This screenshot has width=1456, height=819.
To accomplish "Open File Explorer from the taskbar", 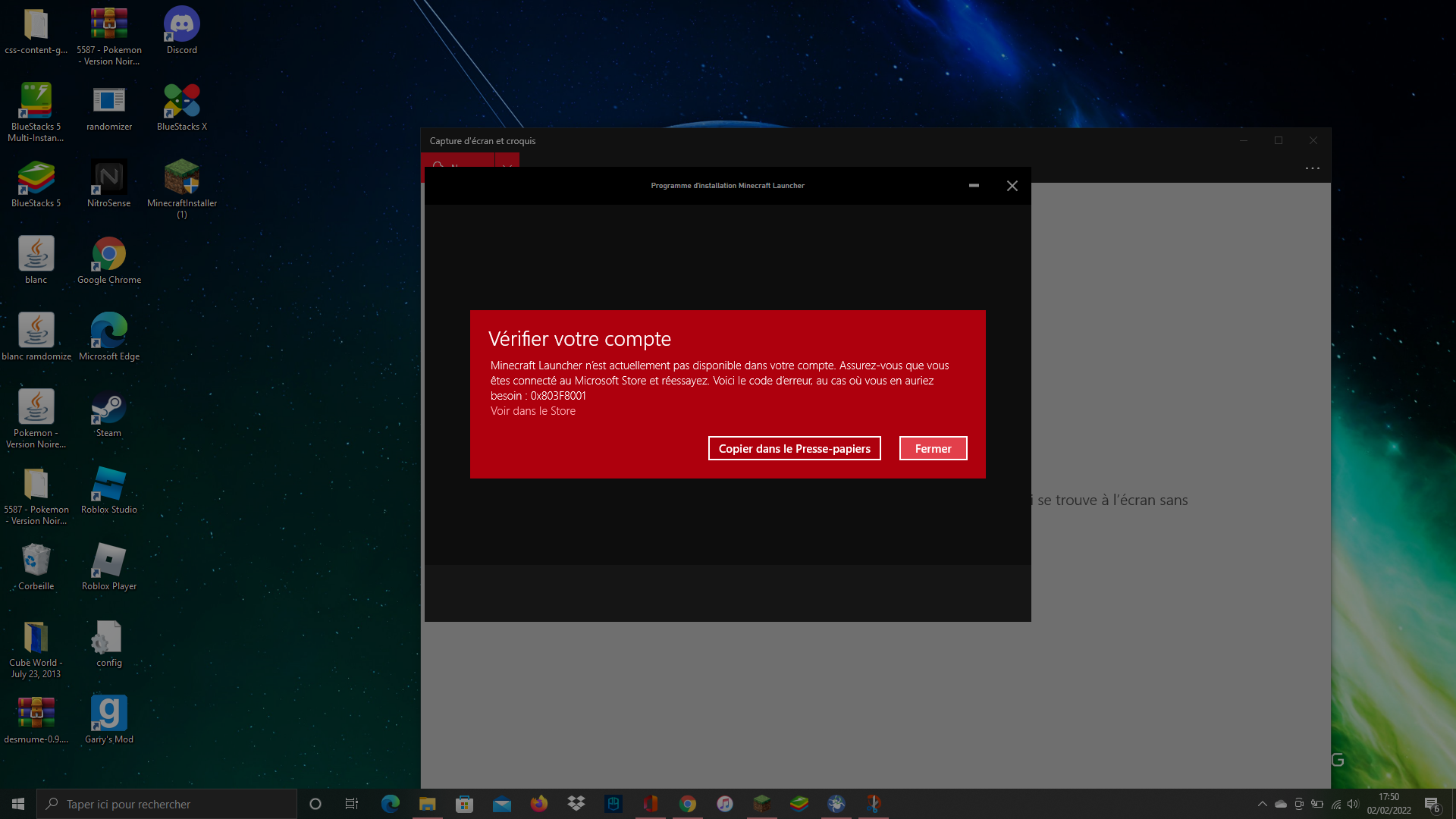I will pyautogui.click(x=428, y=804).
